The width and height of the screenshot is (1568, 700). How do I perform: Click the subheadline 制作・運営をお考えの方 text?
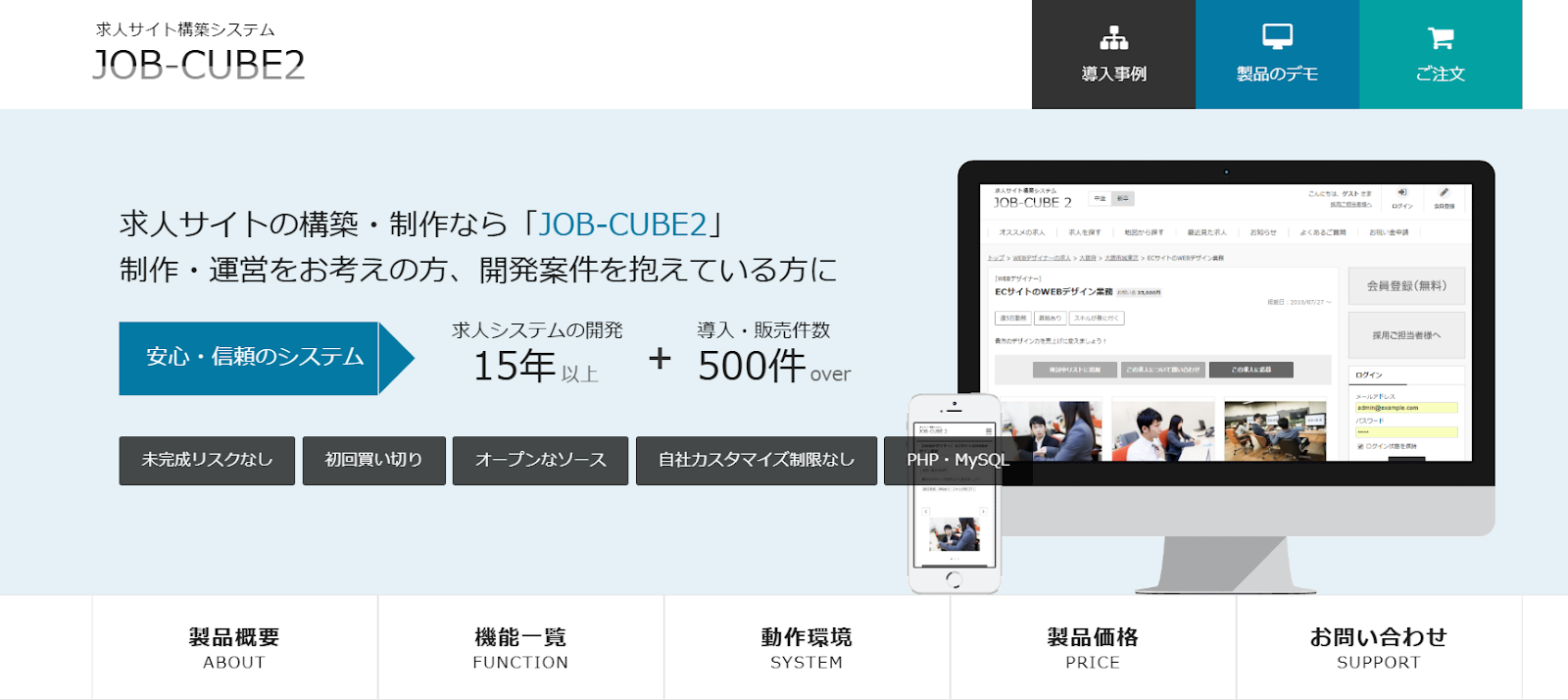(x=478, y=270)
